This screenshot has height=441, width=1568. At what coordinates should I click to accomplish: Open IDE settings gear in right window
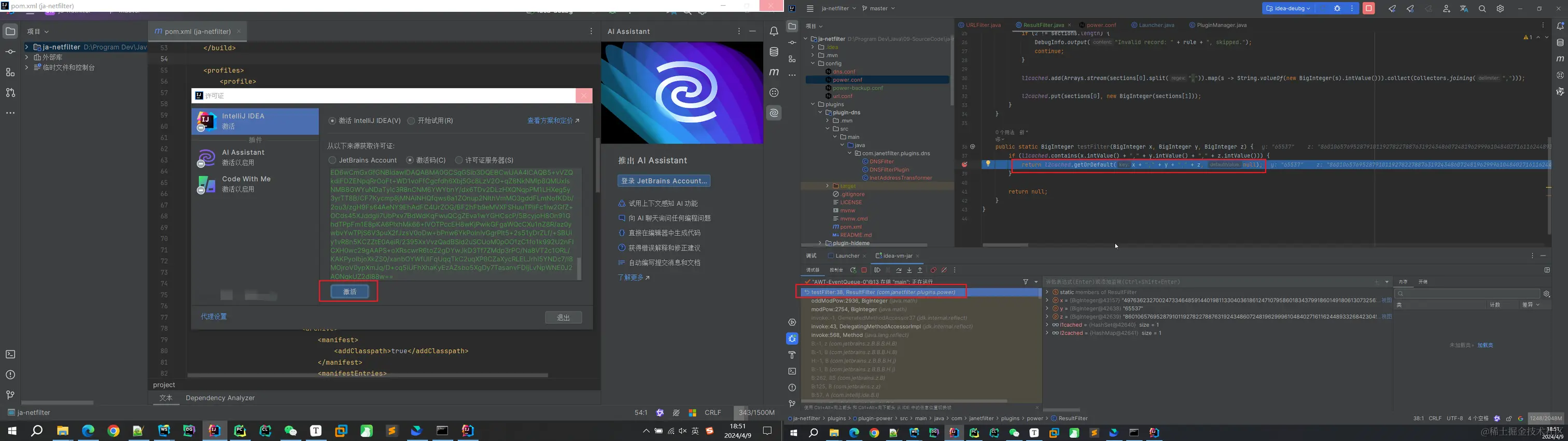tap(1500, 8)
